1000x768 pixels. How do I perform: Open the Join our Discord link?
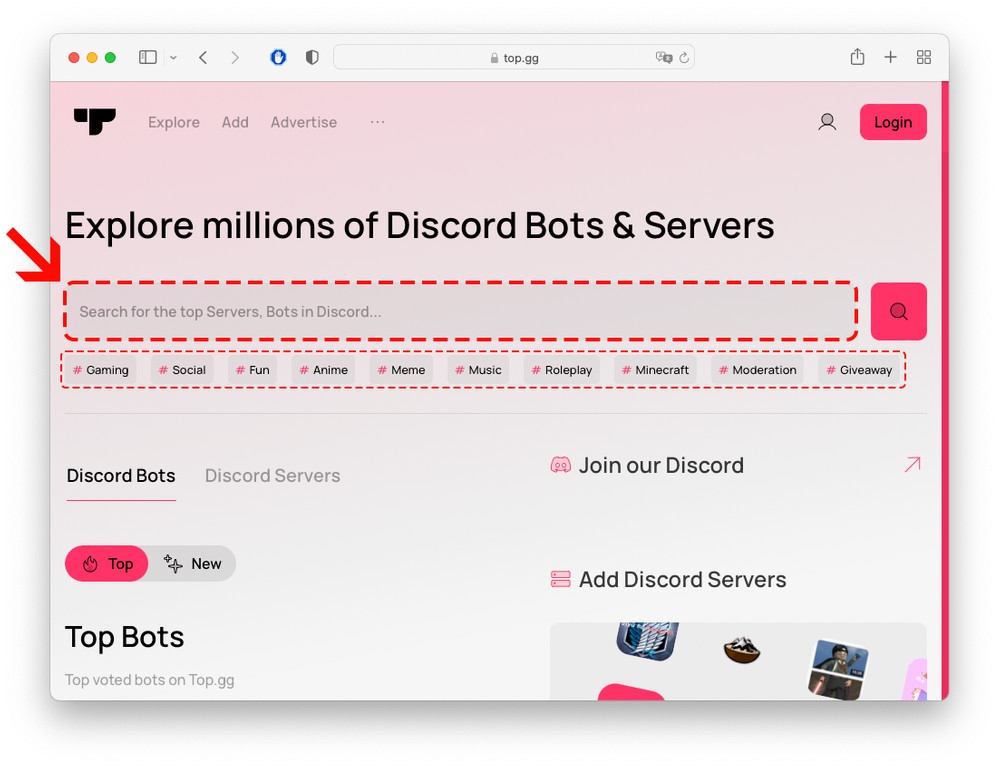pos(661,465)
